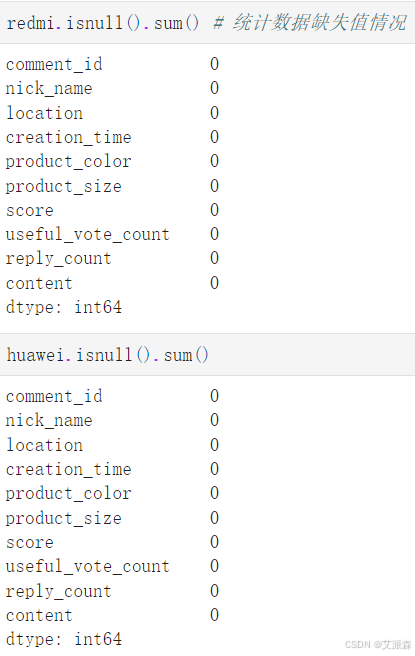Click reply_count in huawei output
Viewport: 415px width, 656px height.
coord(59,592)
